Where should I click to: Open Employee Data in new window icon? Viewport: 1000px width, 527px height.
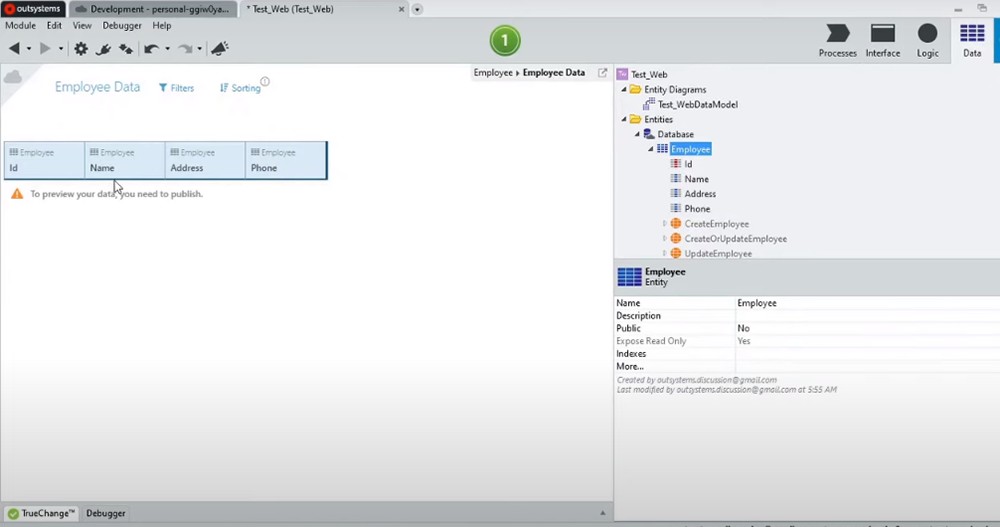(602, 73)
